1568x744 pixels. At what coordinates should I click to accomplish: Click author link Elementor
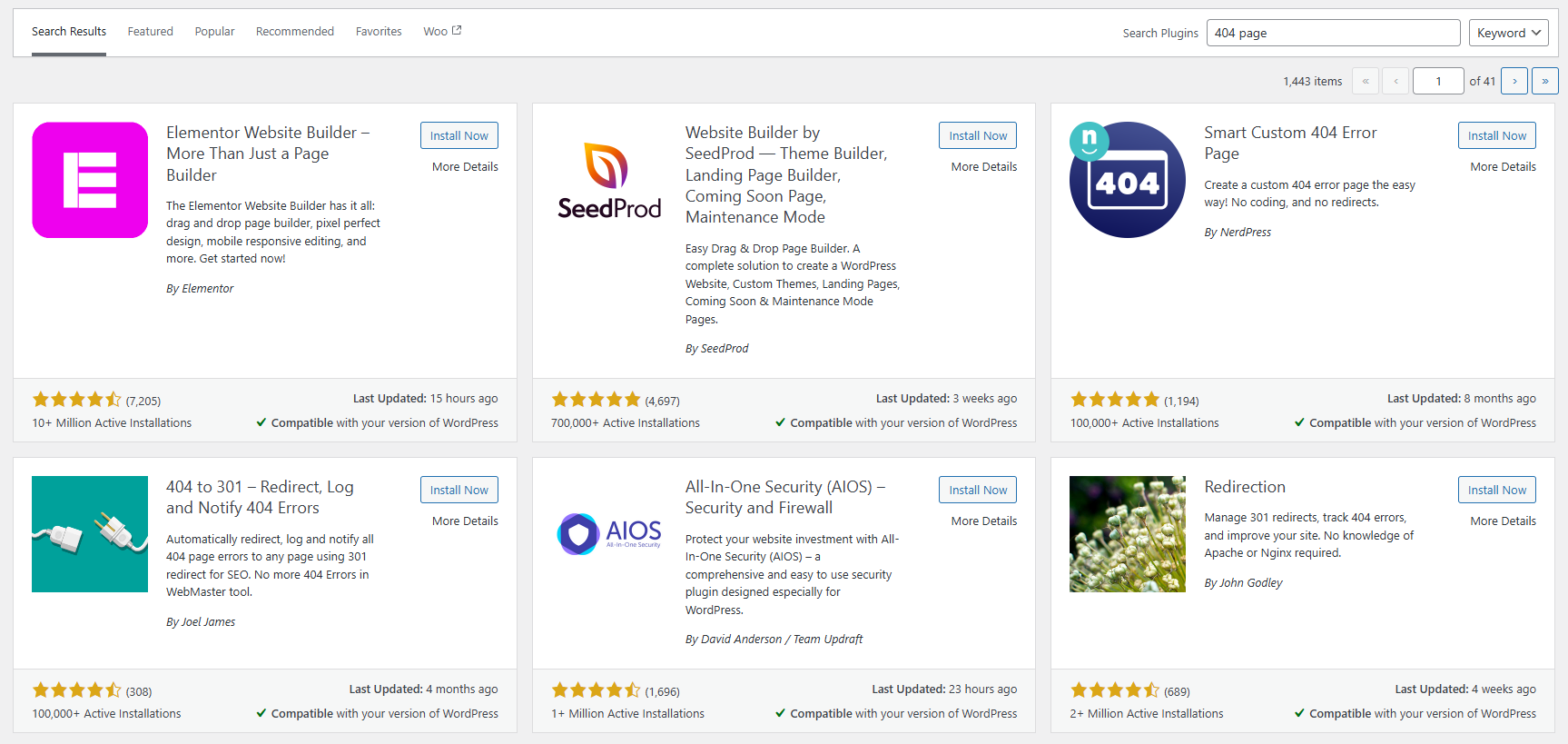coord(208,289)
